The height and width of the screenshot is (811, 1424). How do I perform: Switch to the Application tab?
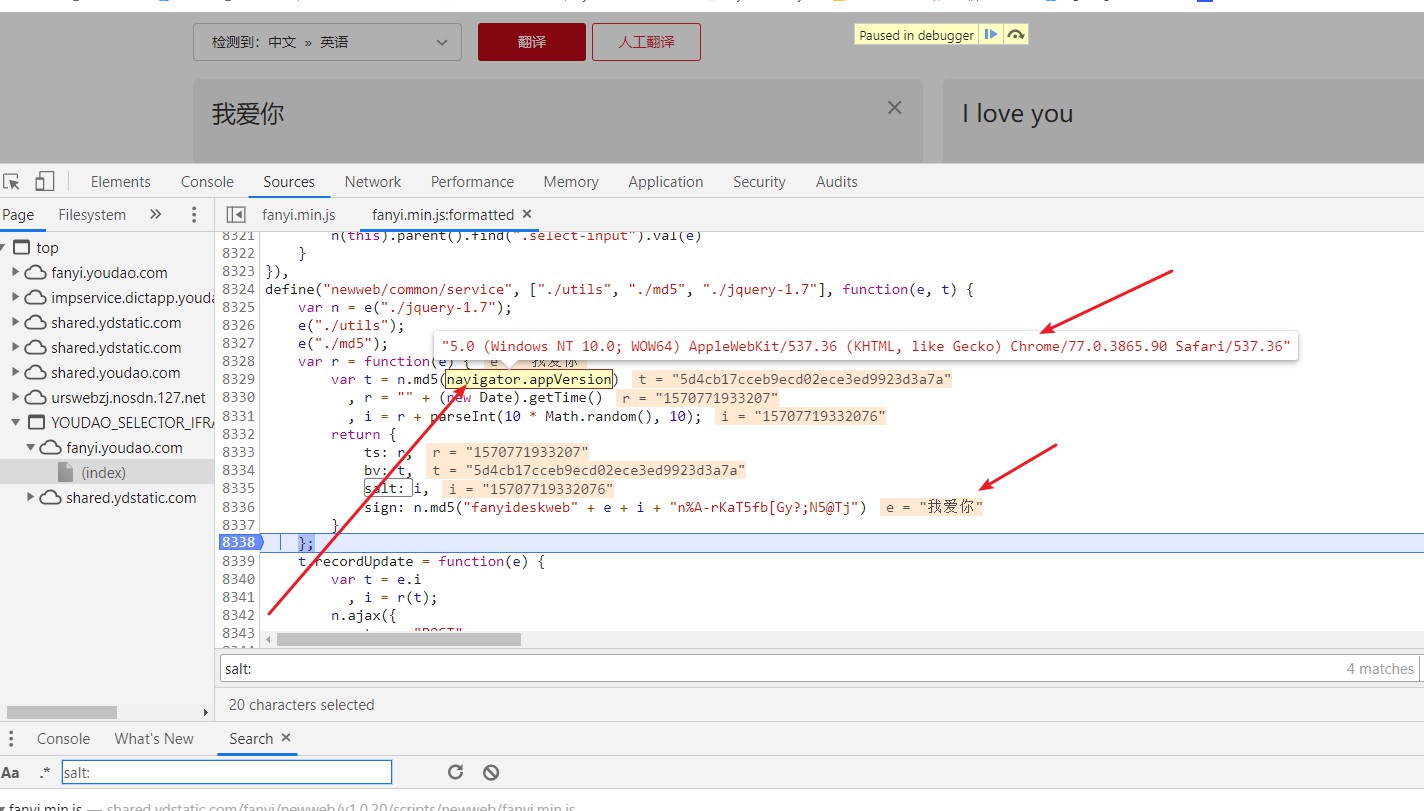[666, 181]
